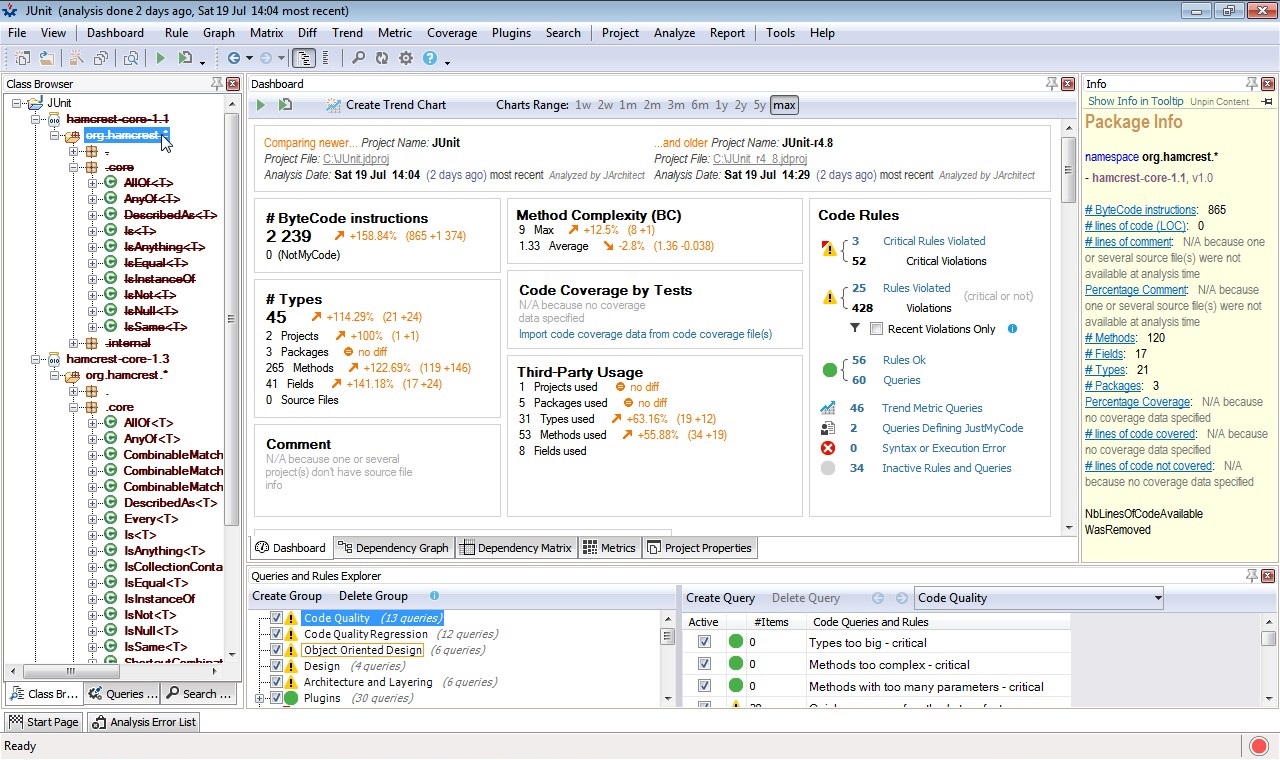Uncheck the Design group checkbox

(277, 666)
